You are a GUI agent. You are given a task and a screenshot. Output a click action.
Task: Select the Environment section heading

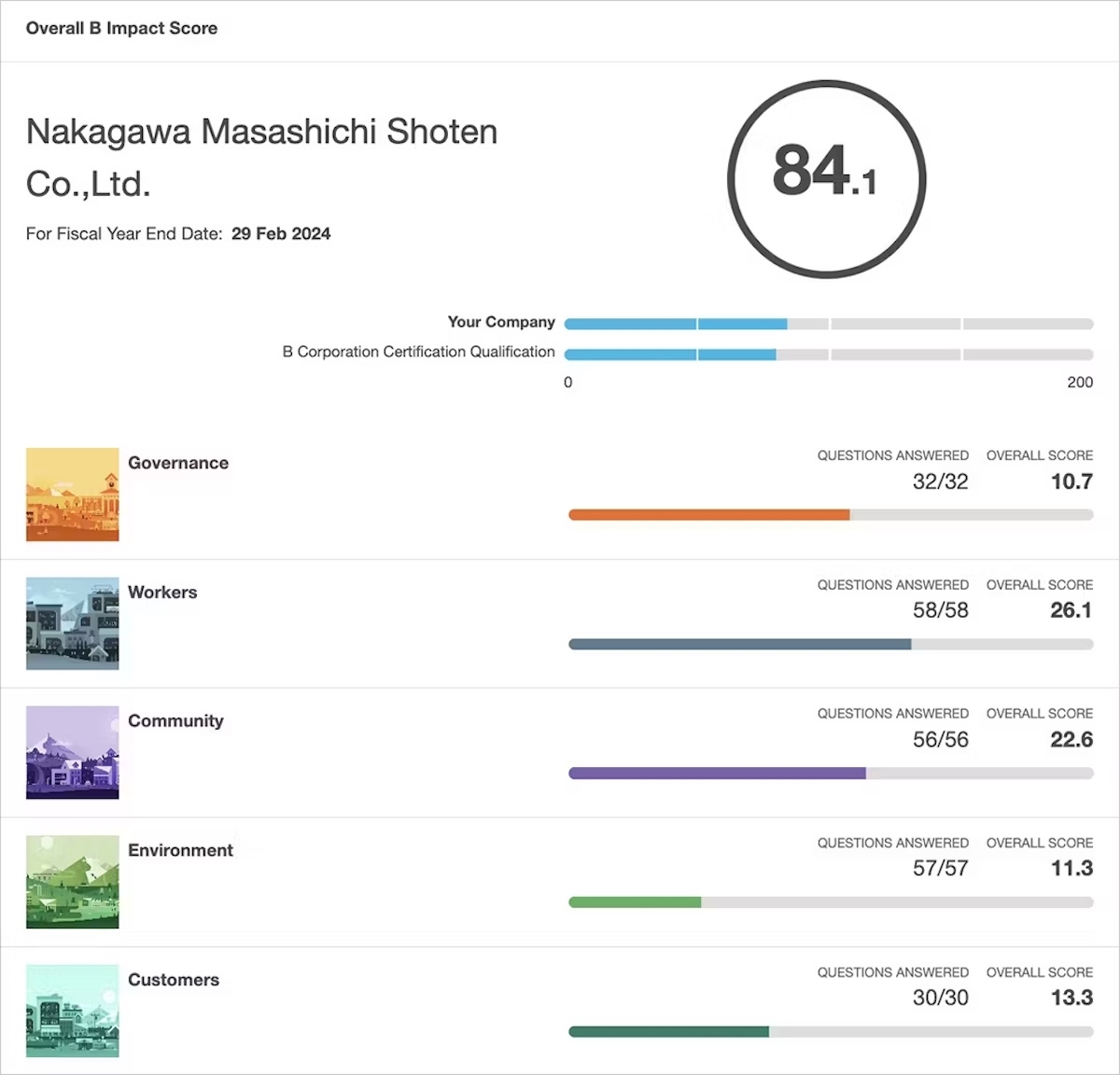[180, 850]
